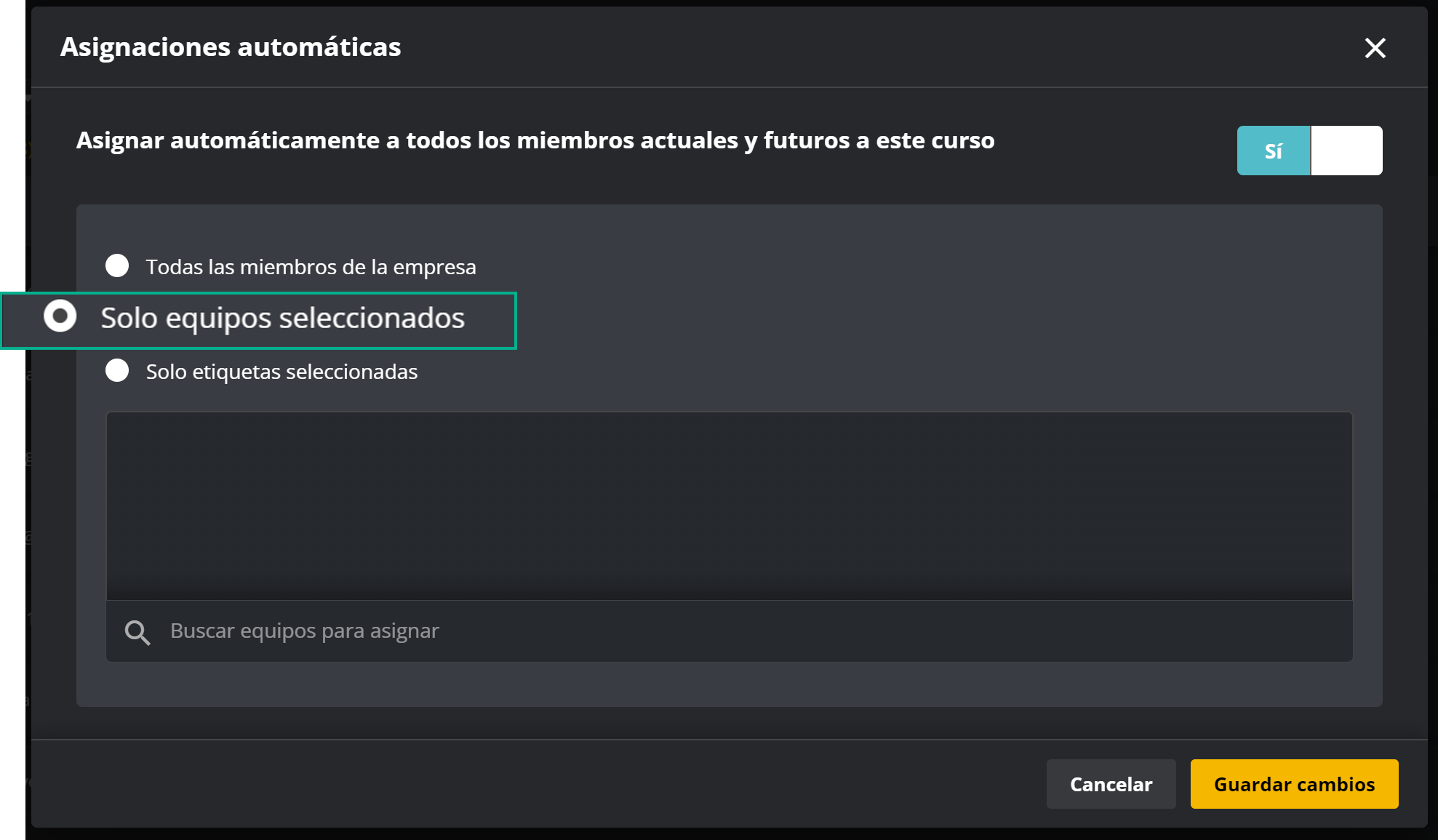This screenshot has width=1438, height=840.
Task: Click the Sí side of the toggle
Action: [x=1273, y=151]
